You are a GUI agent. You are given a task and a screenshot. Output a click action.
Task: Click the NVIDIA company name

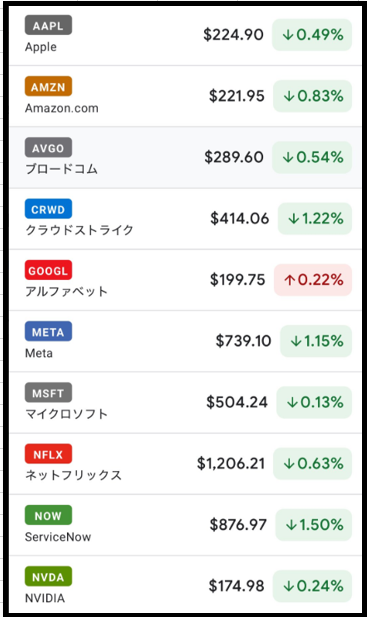(x=45, y=598)
